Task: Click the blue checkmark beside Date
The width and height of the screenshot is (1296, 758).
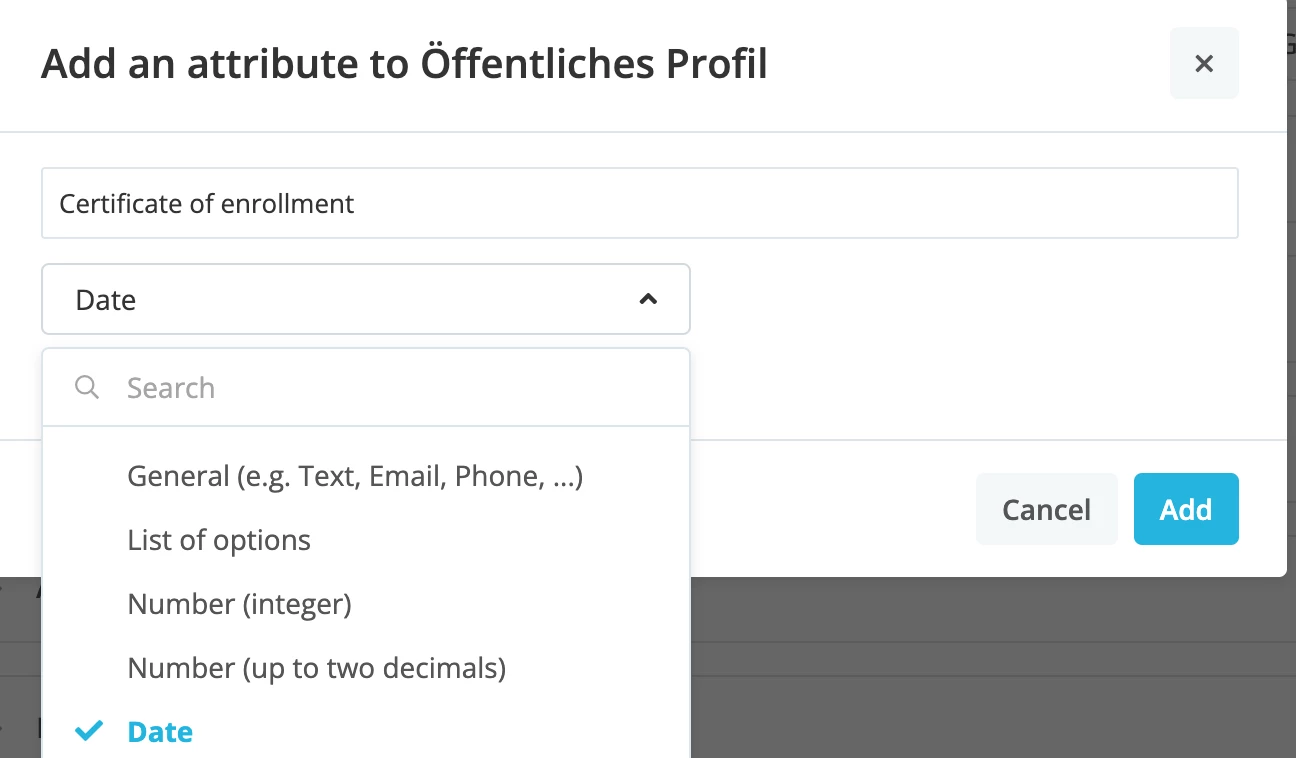Action: [x=89, y=731]
